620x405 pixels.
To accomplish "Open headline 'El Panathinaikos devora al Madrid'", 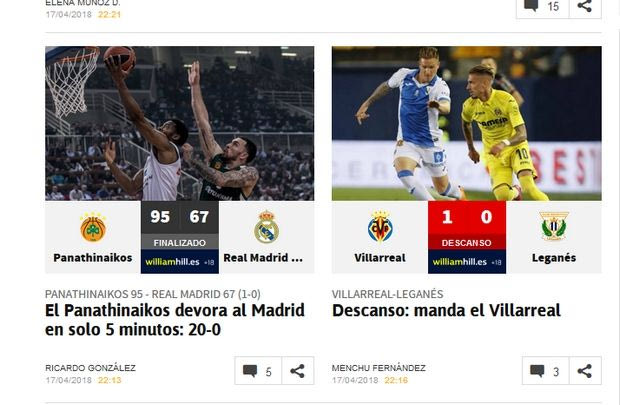I will (x=175, y=320).
